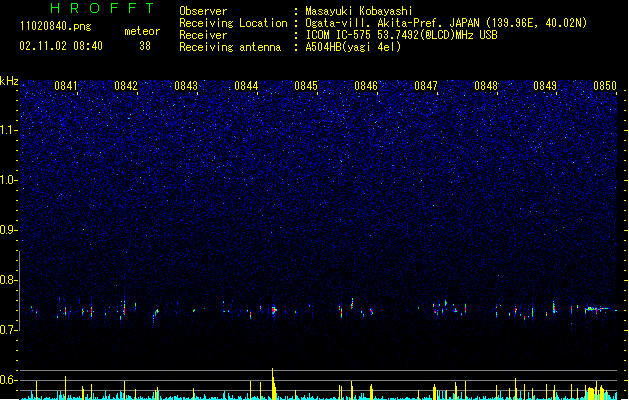Click the 0841 time marker
Image resolution: width=629 pixels, height=400 pixels.
point(66,86)
